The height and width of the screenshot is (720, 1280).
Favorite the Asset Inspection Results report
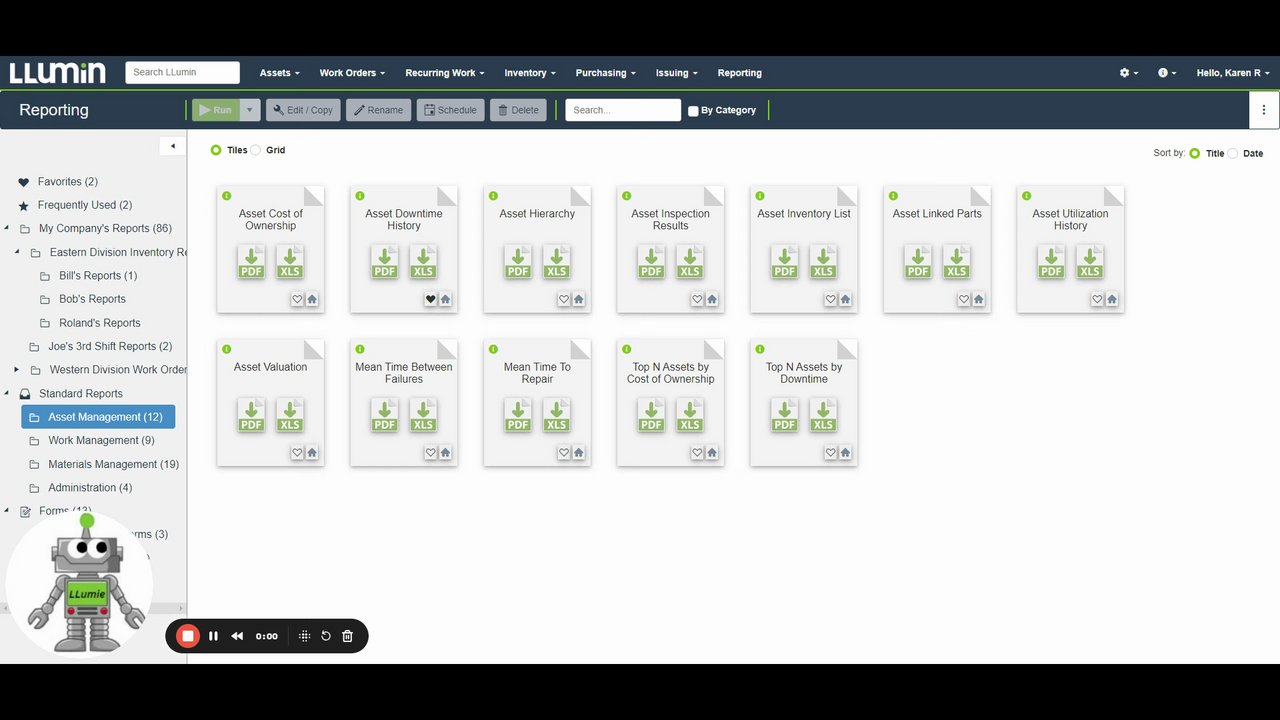697,299
